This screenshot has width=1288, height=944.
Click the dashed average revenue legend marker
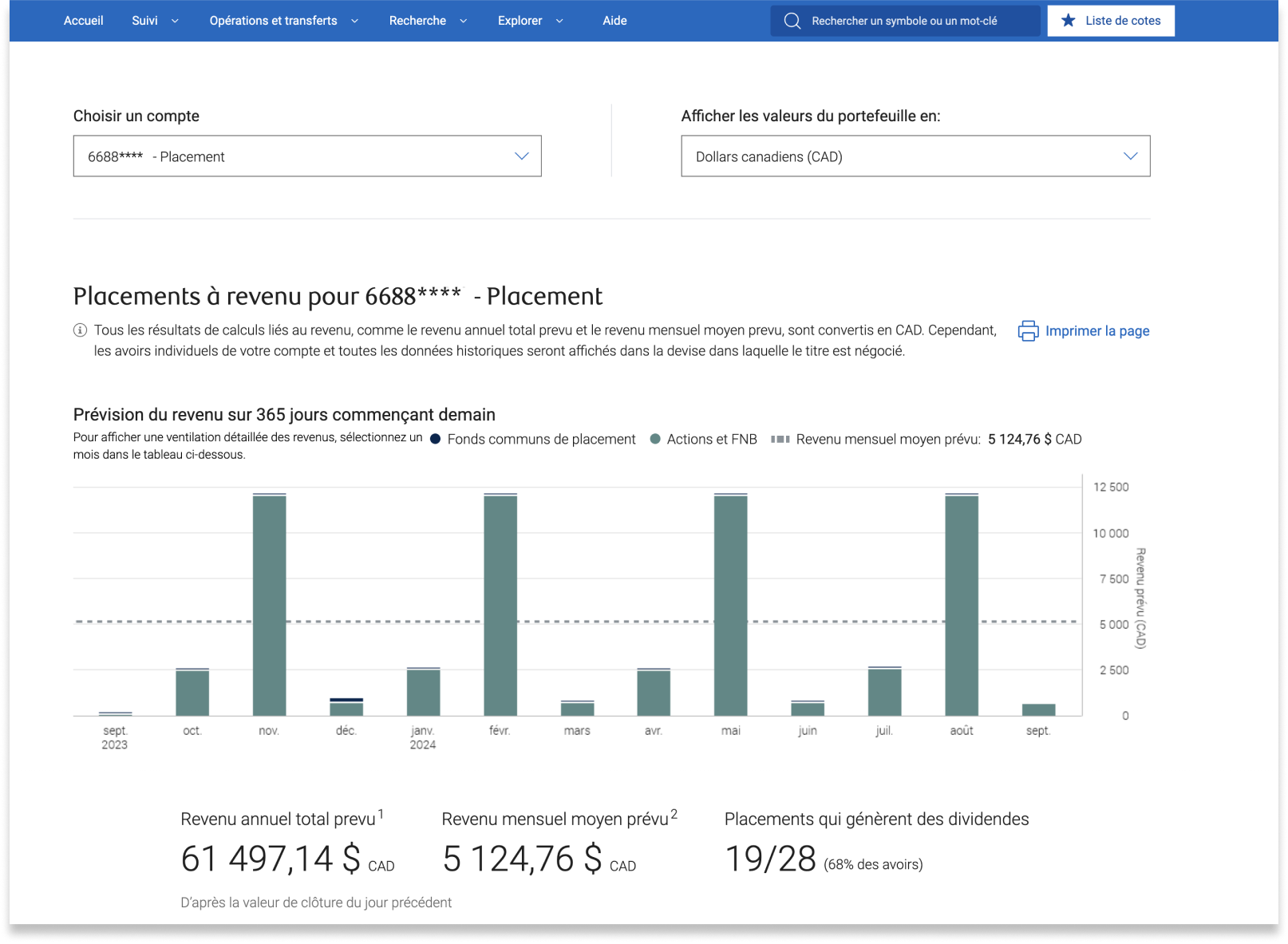click(780, 439)
